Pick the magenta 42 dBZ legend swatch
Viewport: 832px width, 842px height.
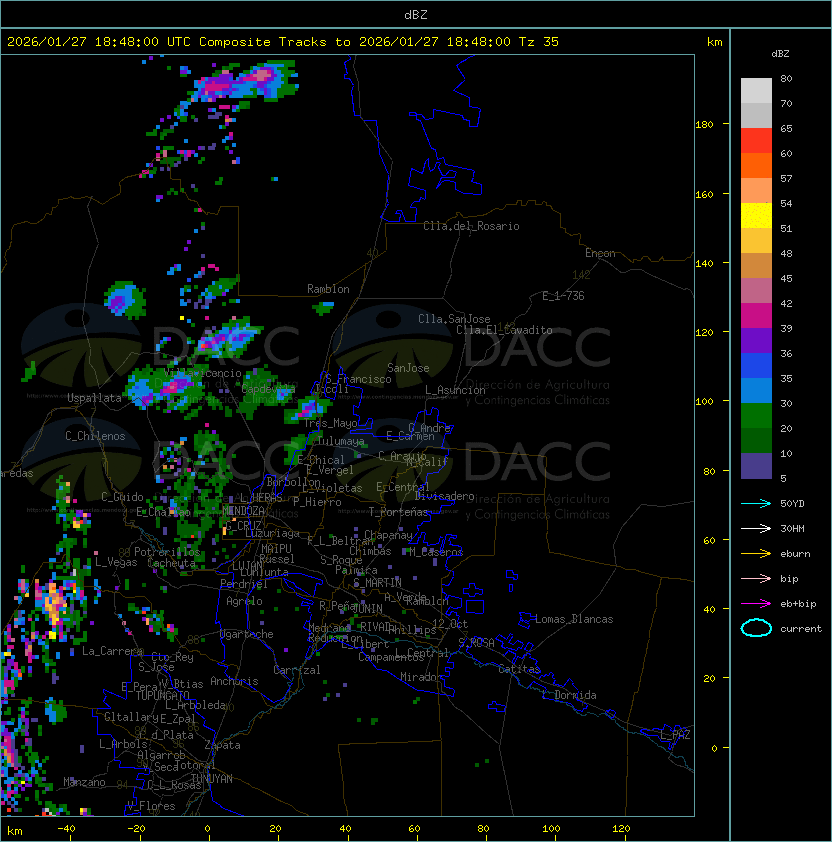tap(756, 315)
